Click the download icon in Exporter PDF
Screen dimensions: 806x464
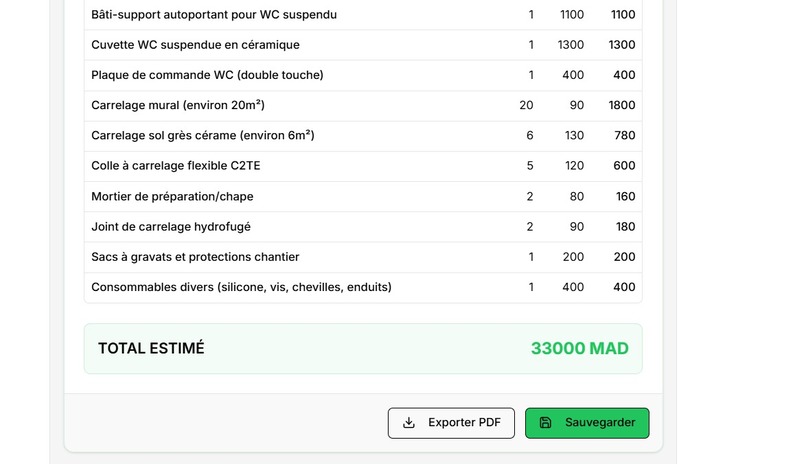tap(409, 422)
